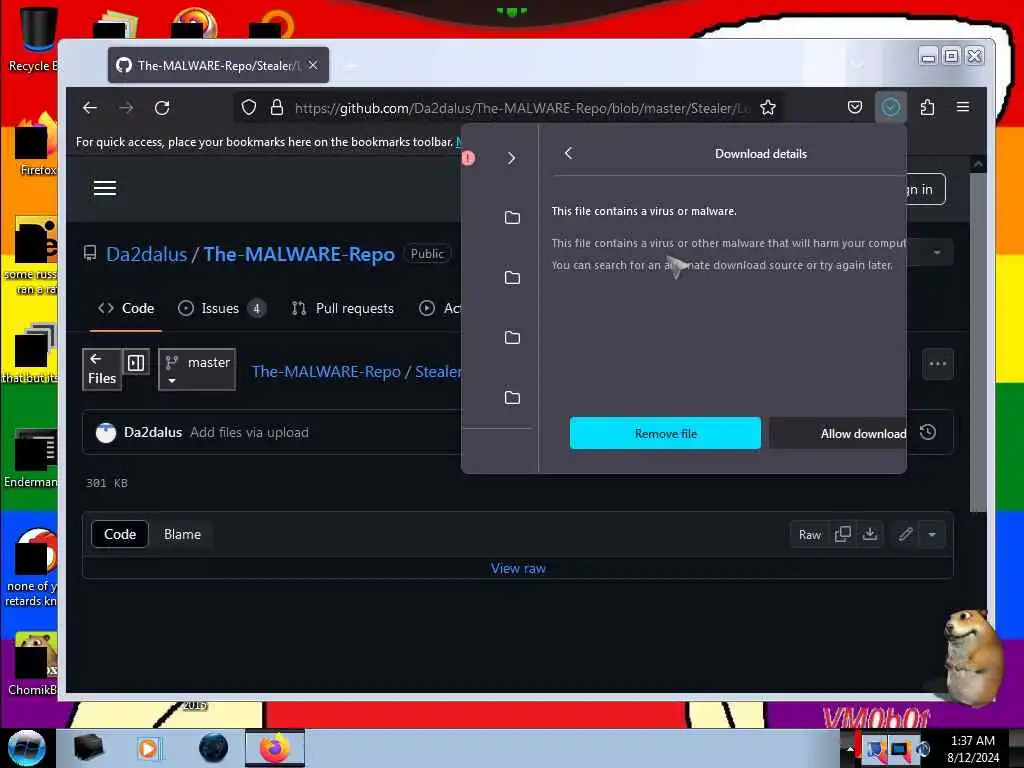The image size is (1024, 768).
Task: Select the Code view button
Action: coord(120,534)
